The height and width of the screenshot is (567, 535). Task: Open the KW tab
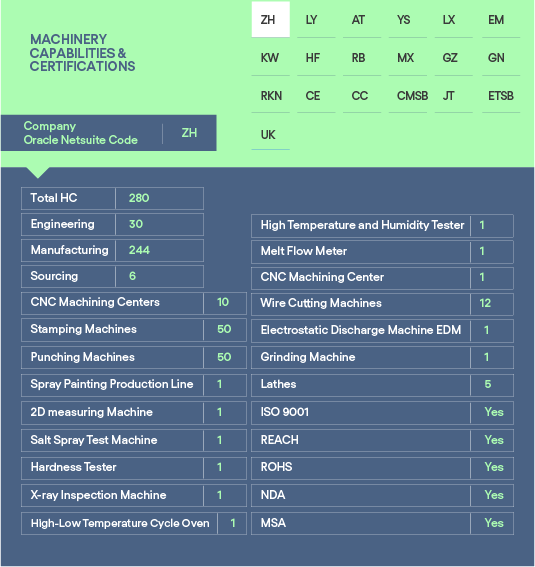tap(270, 58)
